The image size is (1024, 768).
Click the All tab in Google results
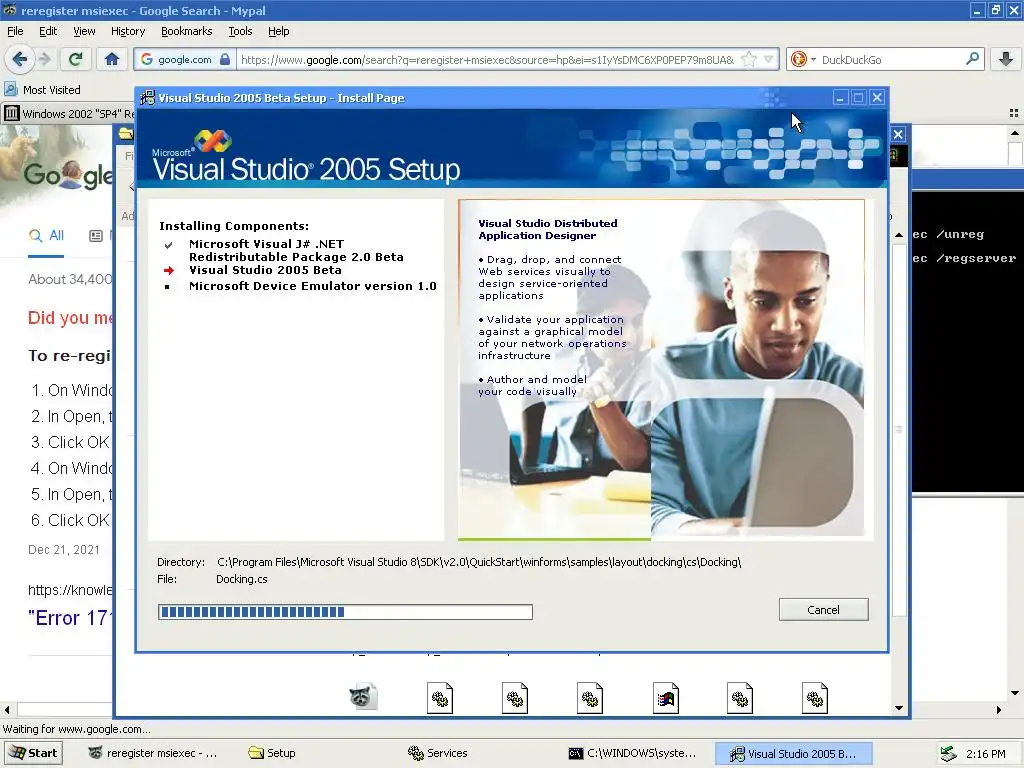point(46,236)
